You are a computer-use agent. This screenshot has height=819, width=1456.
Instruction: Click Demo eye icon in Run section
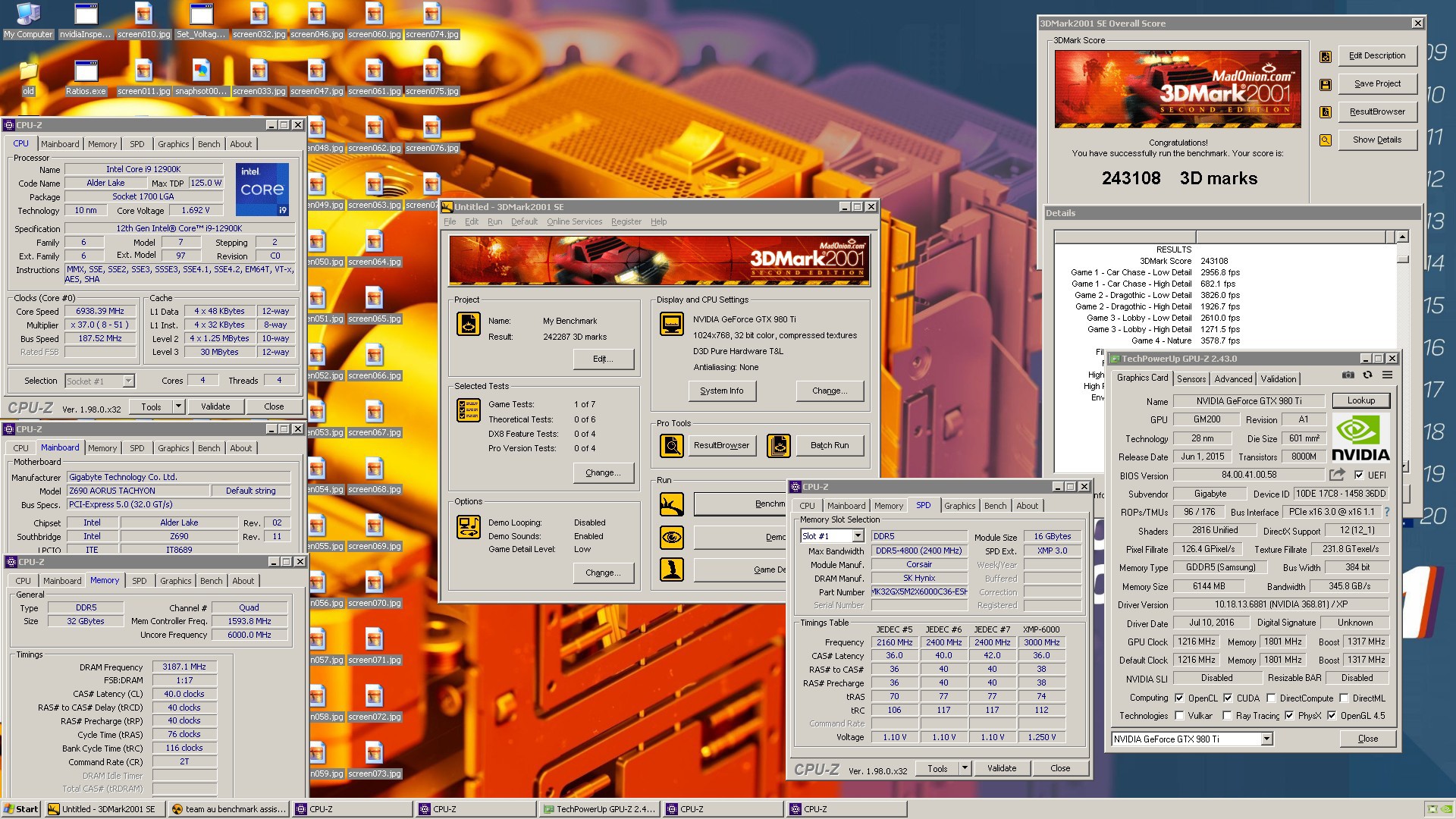click(672, 537)
